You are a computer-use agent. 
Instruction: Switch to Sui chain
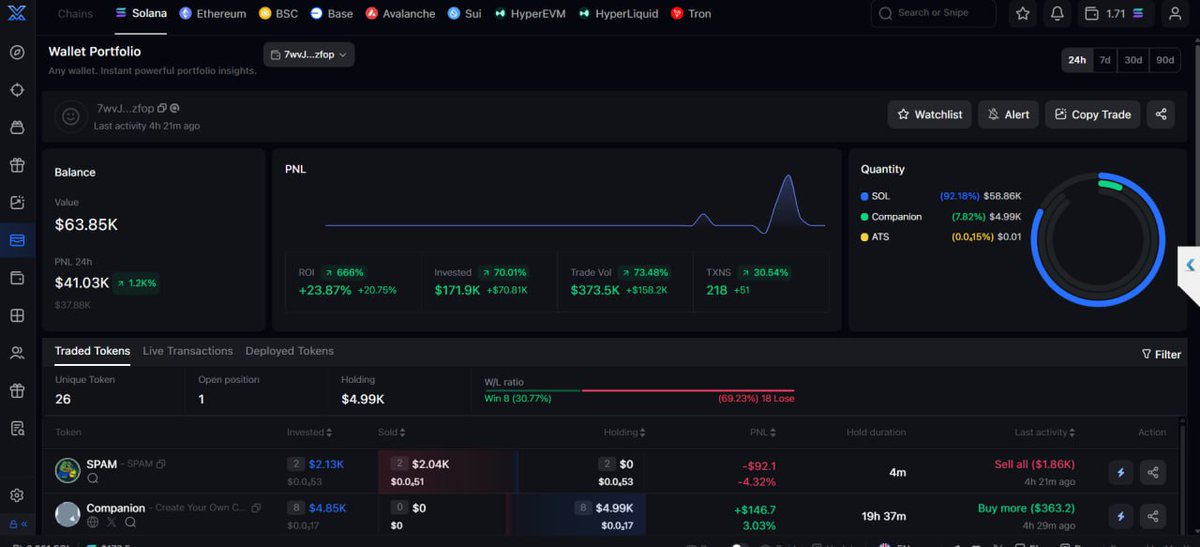[465, 14]
